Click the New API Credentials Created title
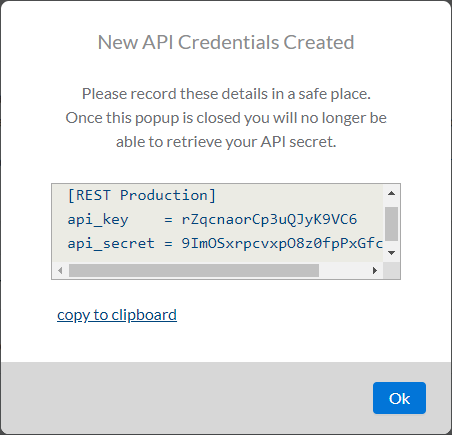Image resolution: width=452 pixels, height=435 pixels. tap(226, 42)
